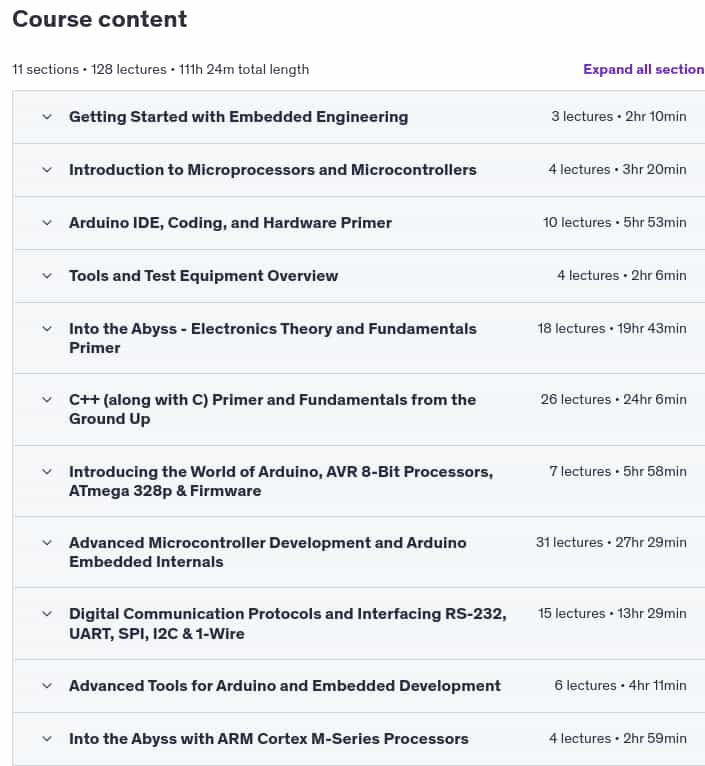705x766 pixels.
Task: Click chevron beside Arduino IDE, Coding, Hardware Primer
Action: pyautogui.click(x=47, y=223)
